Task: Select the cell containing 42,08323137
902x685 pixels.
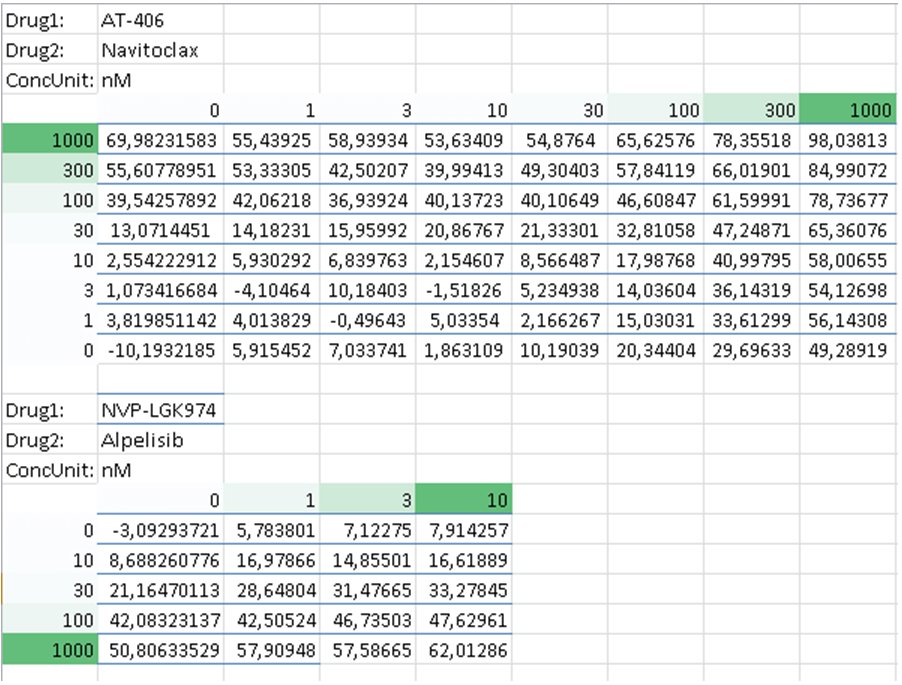Action: [160, 621]
